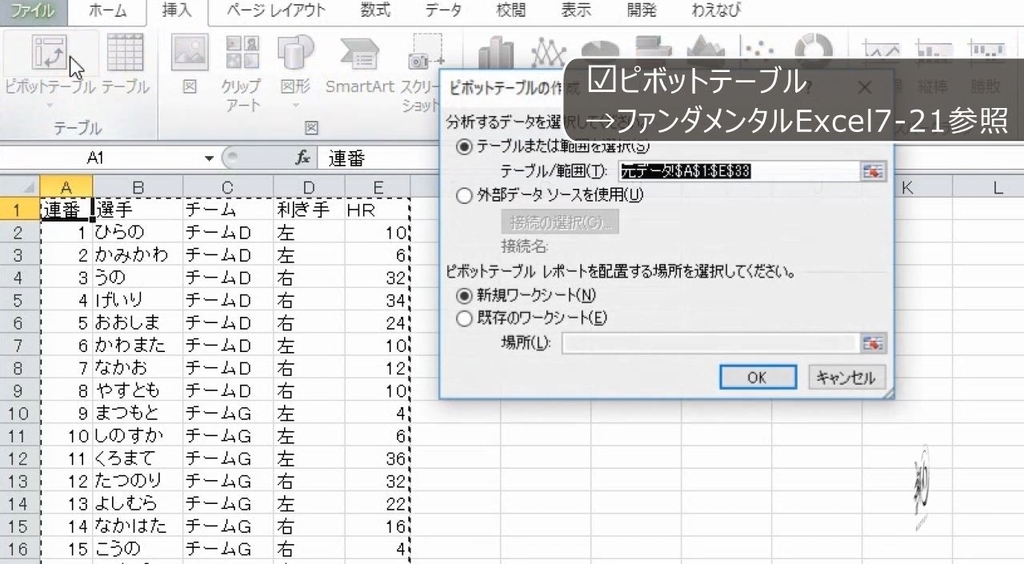Viewport: 1024px width, 564px height.
Task: Select 新規ワークシート radio button
Action: pyautogui.click(x=464, y=296)
